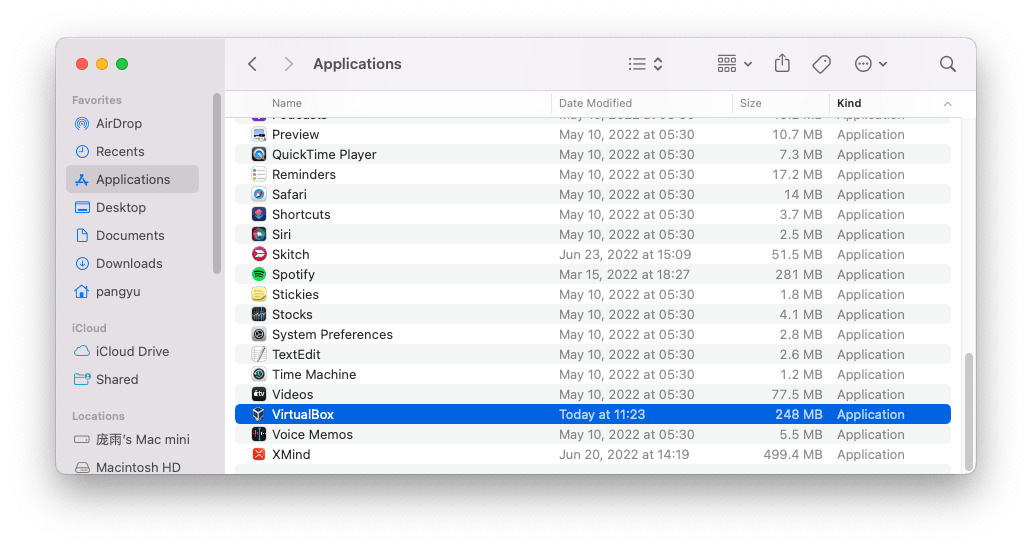
Task: Sort by the Date Modified column
Action: click(595, 103)
